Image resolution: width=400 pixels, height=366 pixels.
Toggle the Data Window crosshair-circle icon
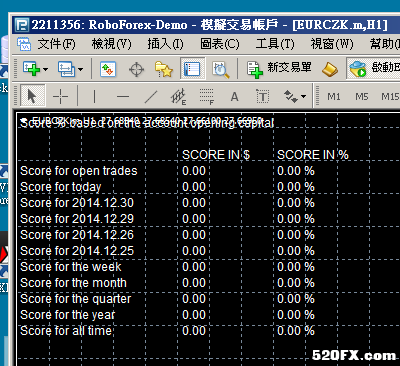click(136, 70)
